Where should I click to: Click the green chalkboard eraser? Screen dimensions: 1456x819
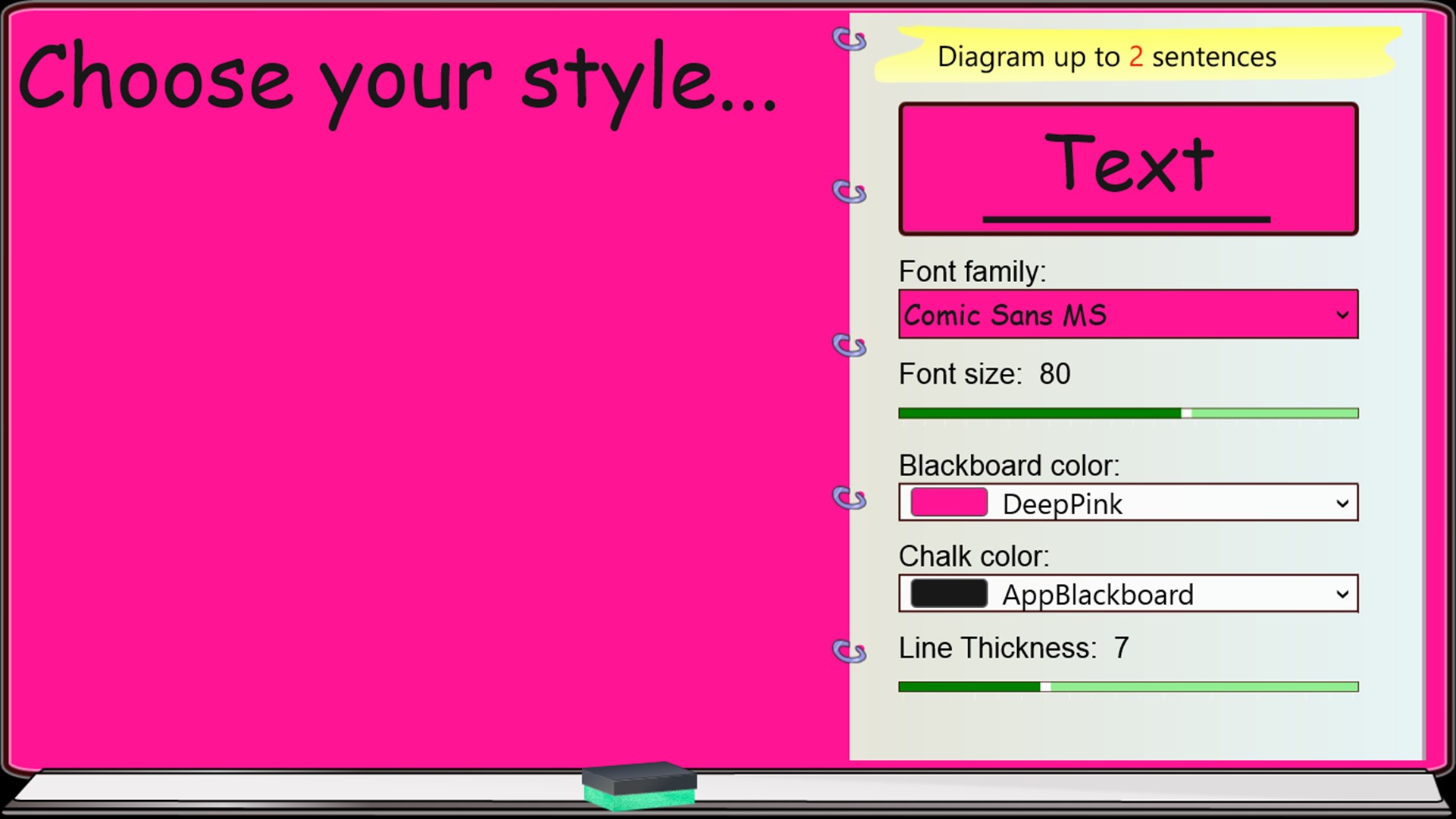(639, 786)
